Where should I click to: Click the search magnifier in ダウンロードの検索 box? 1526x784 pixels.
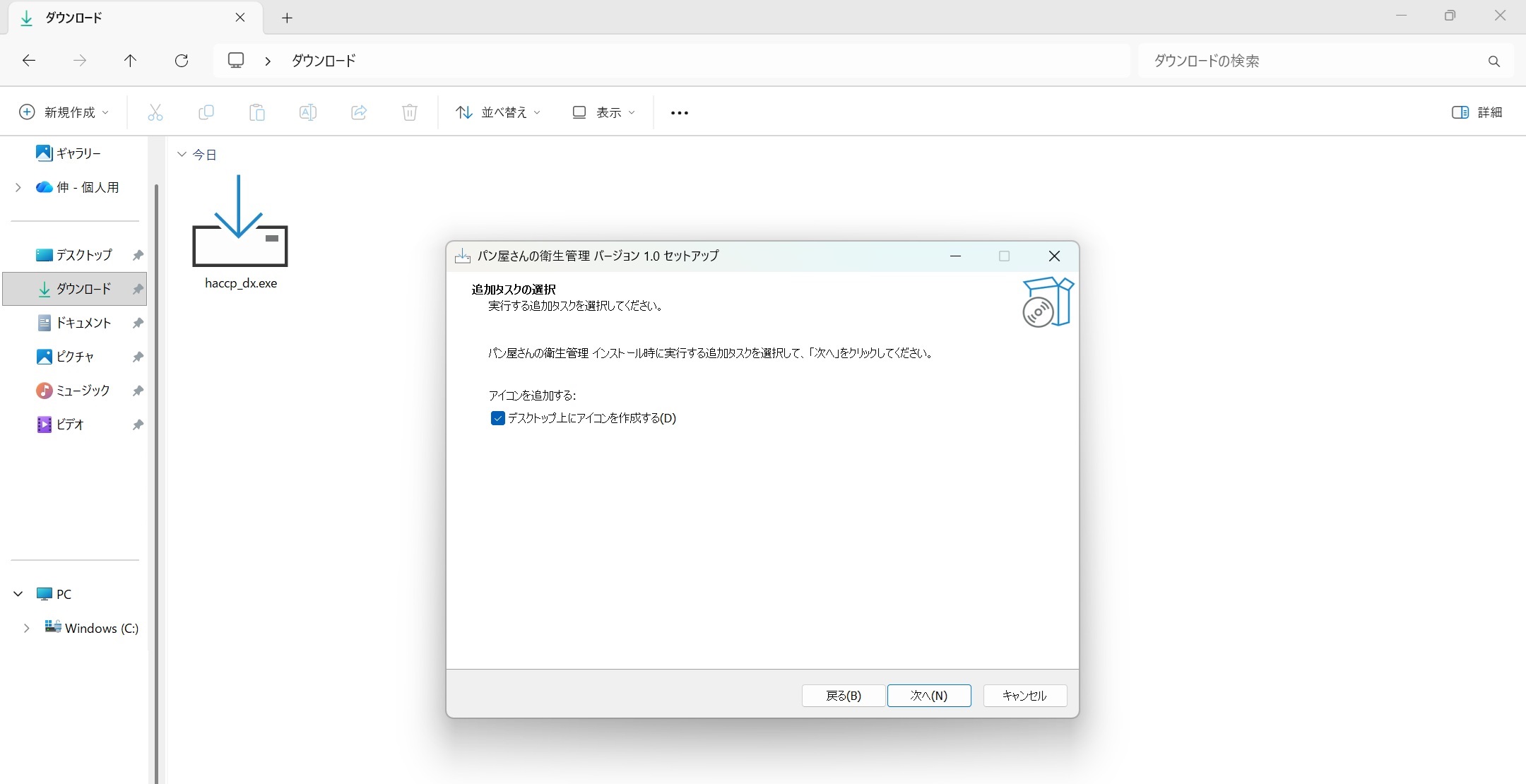(1494, 61)
